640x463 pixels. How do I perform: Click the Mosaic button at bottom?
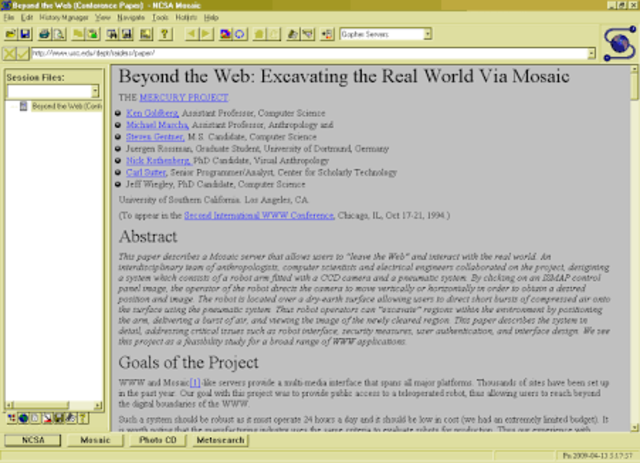[96, 440]
